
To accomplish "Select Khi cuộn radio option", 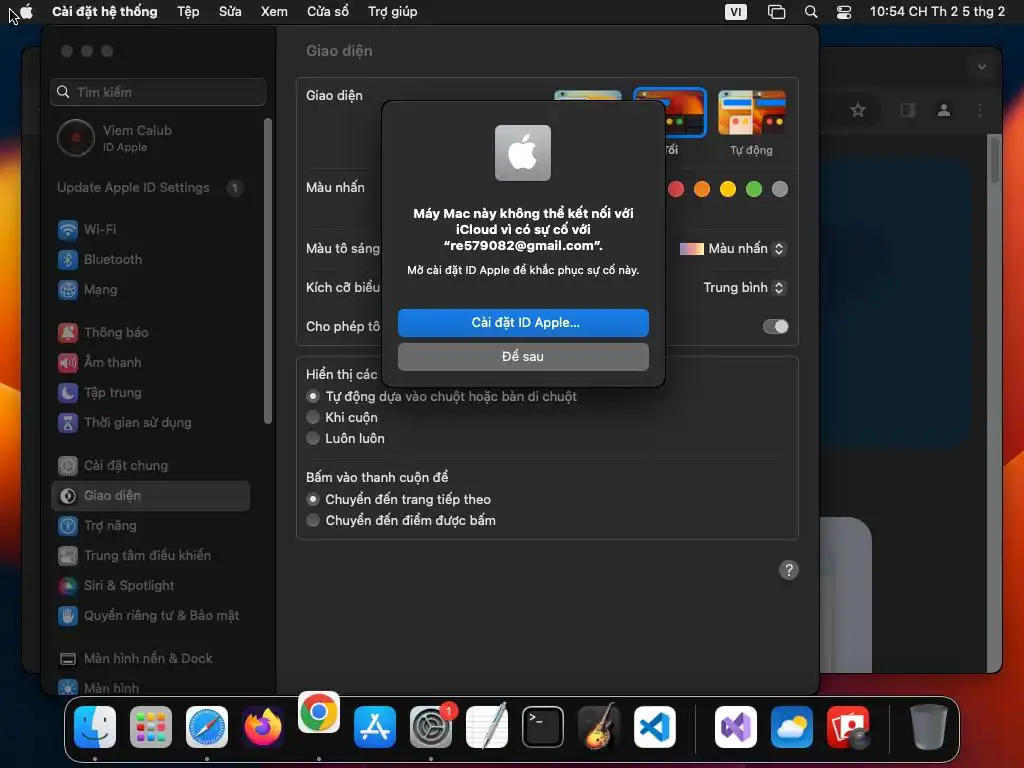I will (x=313, y=417).
